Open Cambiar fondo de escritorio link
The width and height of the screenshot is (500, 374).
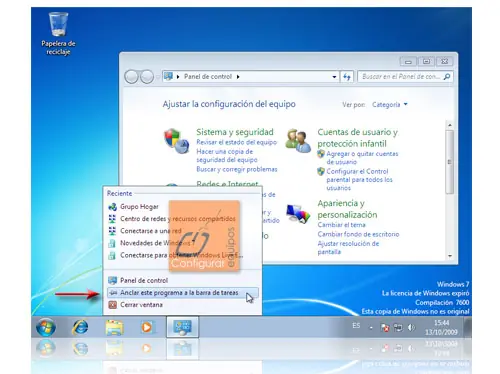tap(358, 234)
